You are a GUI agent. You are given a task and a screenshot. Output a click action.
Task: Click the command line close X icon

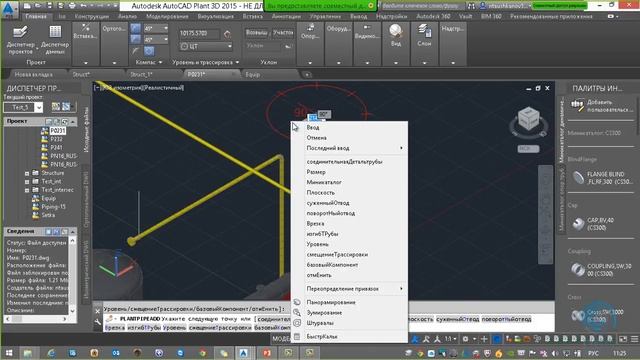point(98,311)
